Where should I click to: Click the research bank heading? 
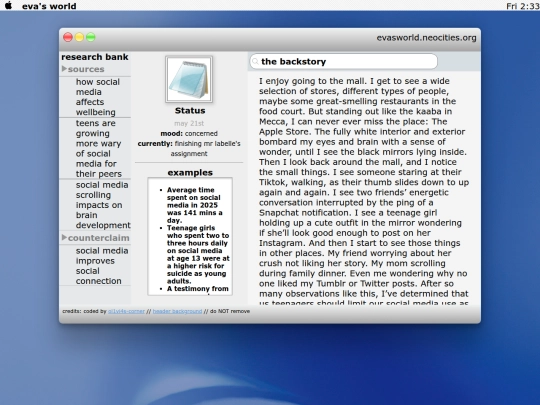[x=95, y=57]
